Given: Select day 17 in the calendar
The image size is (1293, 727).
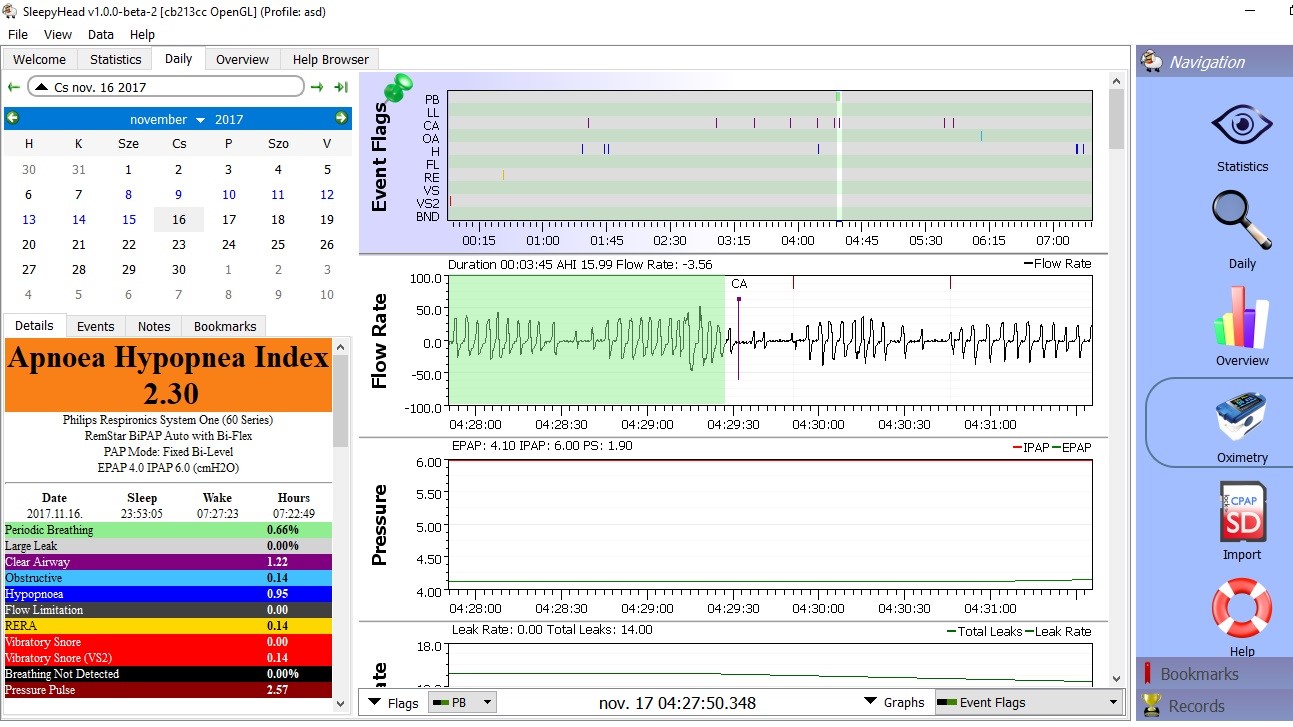Looking at the screenshot, I should click(228, 219).
